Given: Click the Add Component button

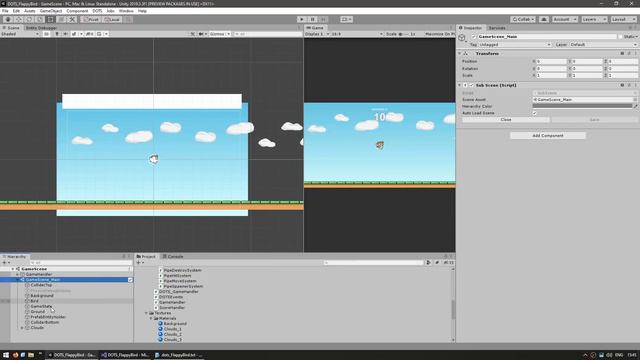Looking at the screenshot, I should tap(547, 136).
